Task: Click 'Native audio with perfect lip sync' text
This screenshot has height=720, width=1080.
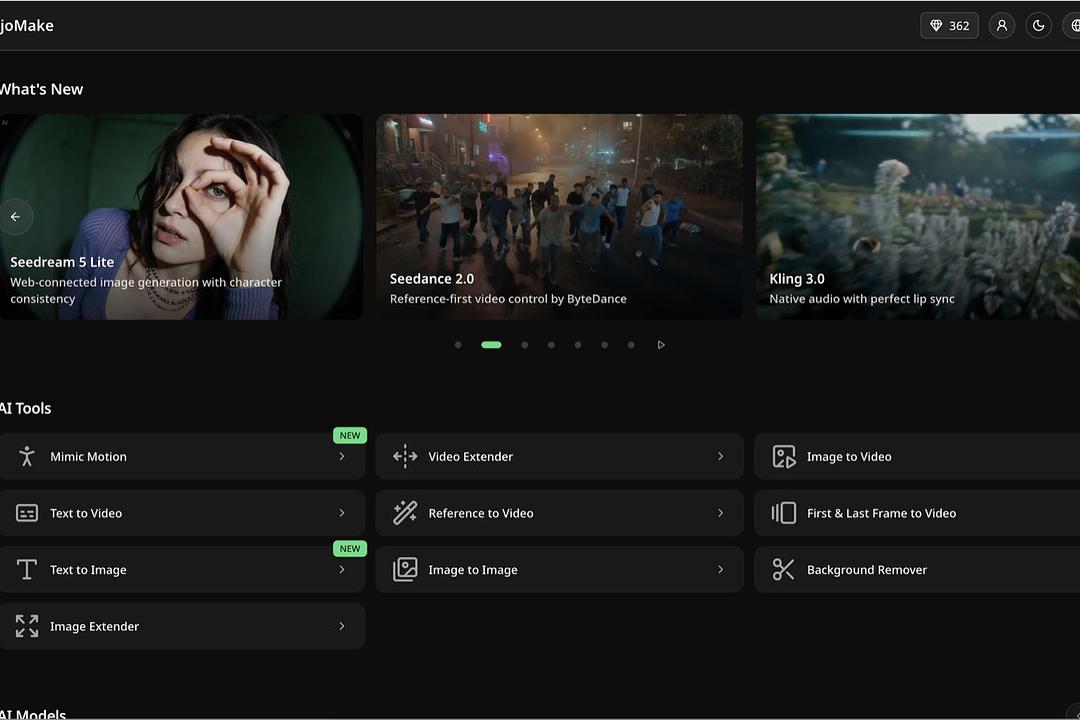Action: click(x=862, y=299)
